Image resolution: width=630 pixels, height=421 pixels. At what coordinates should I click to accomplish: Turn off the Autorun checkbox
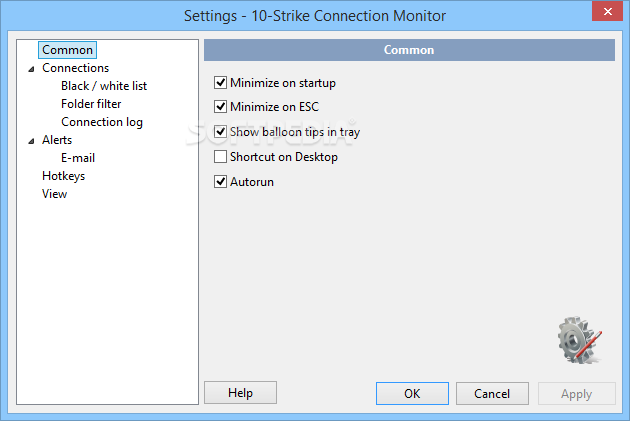tap(220, 182)
